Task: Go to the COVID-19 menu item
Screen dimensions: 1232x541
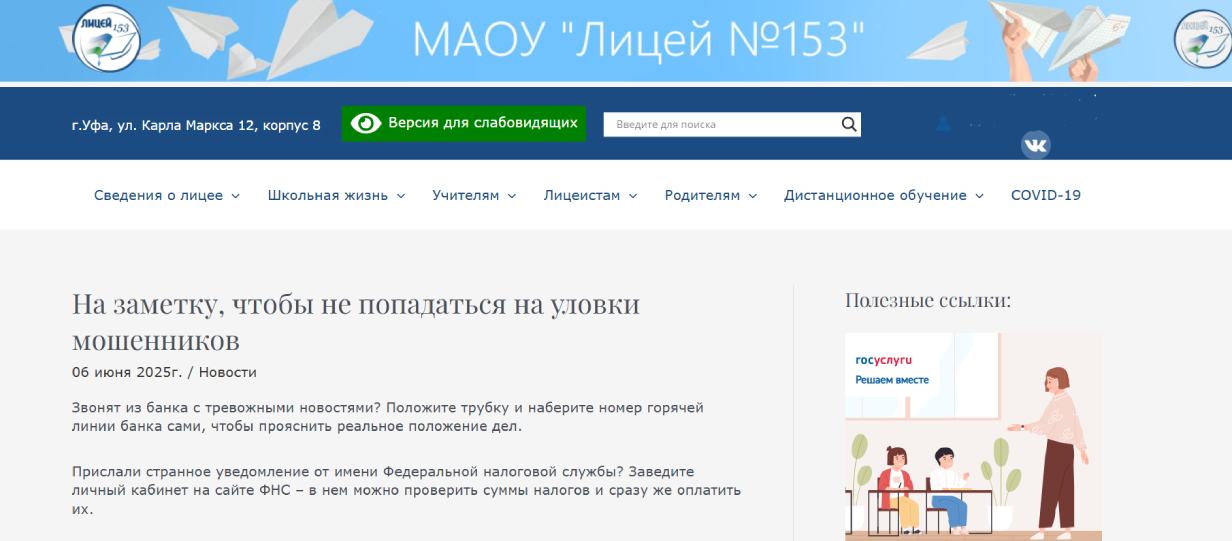Action: pos(1045,196)
